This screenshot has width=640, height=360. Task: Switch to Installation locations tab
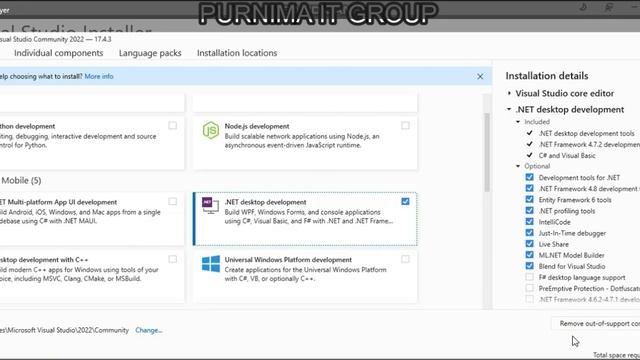coord(237,53)
